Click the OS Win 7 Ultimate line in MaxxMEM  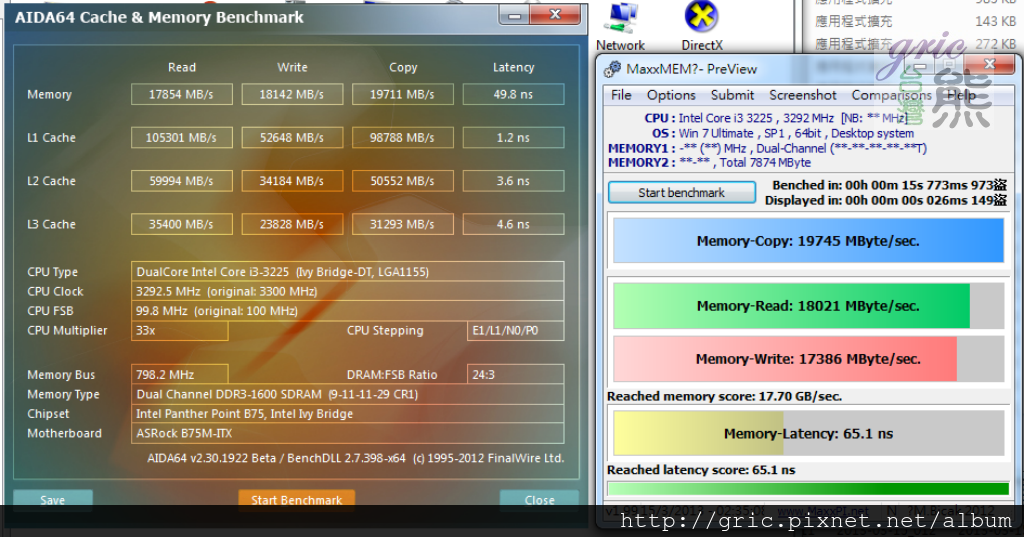(x=782, y=133)
